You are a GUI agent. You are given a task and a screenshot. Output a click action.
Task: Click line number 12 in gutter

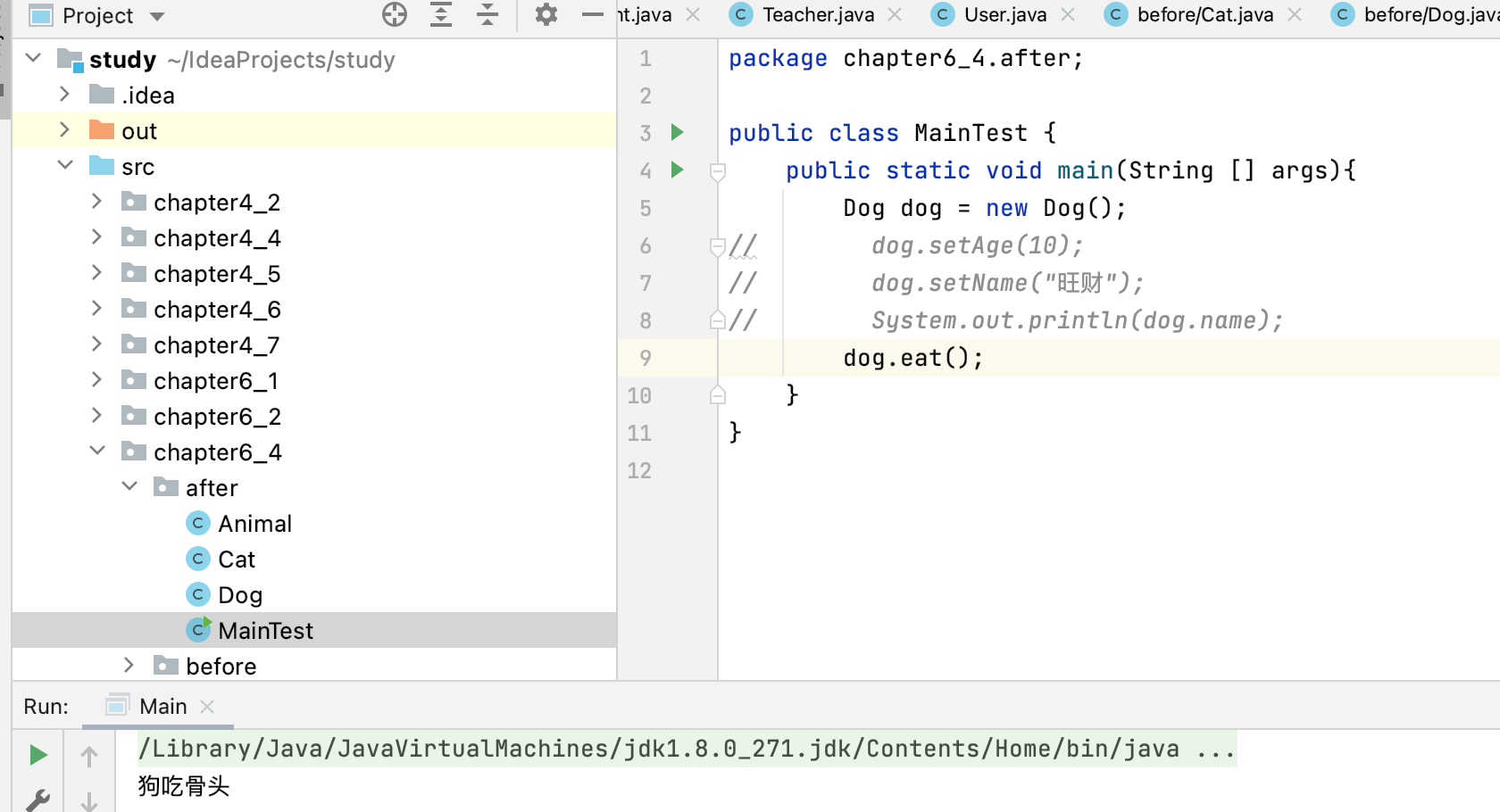[639, 470]
